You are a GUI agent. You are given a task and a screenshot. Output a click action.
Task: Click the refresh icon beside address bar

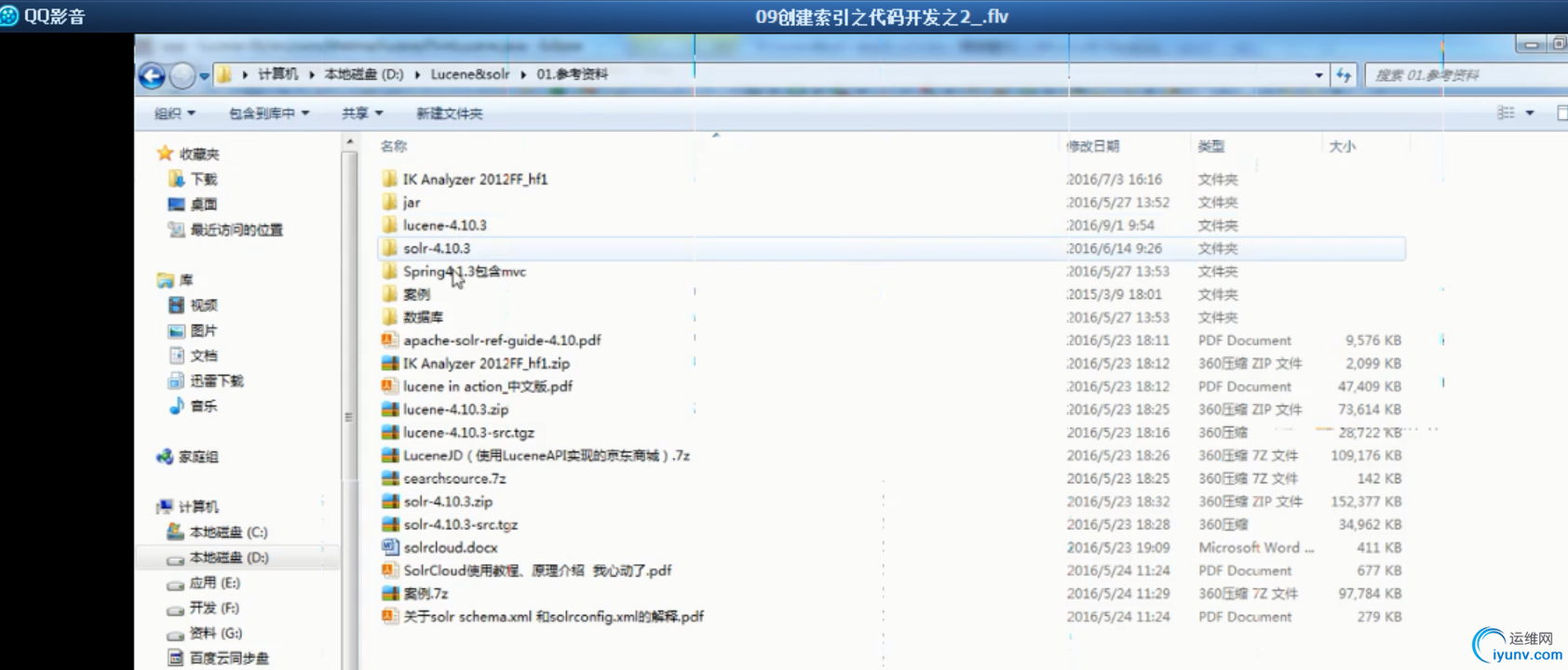click(x=1344, y=75)
